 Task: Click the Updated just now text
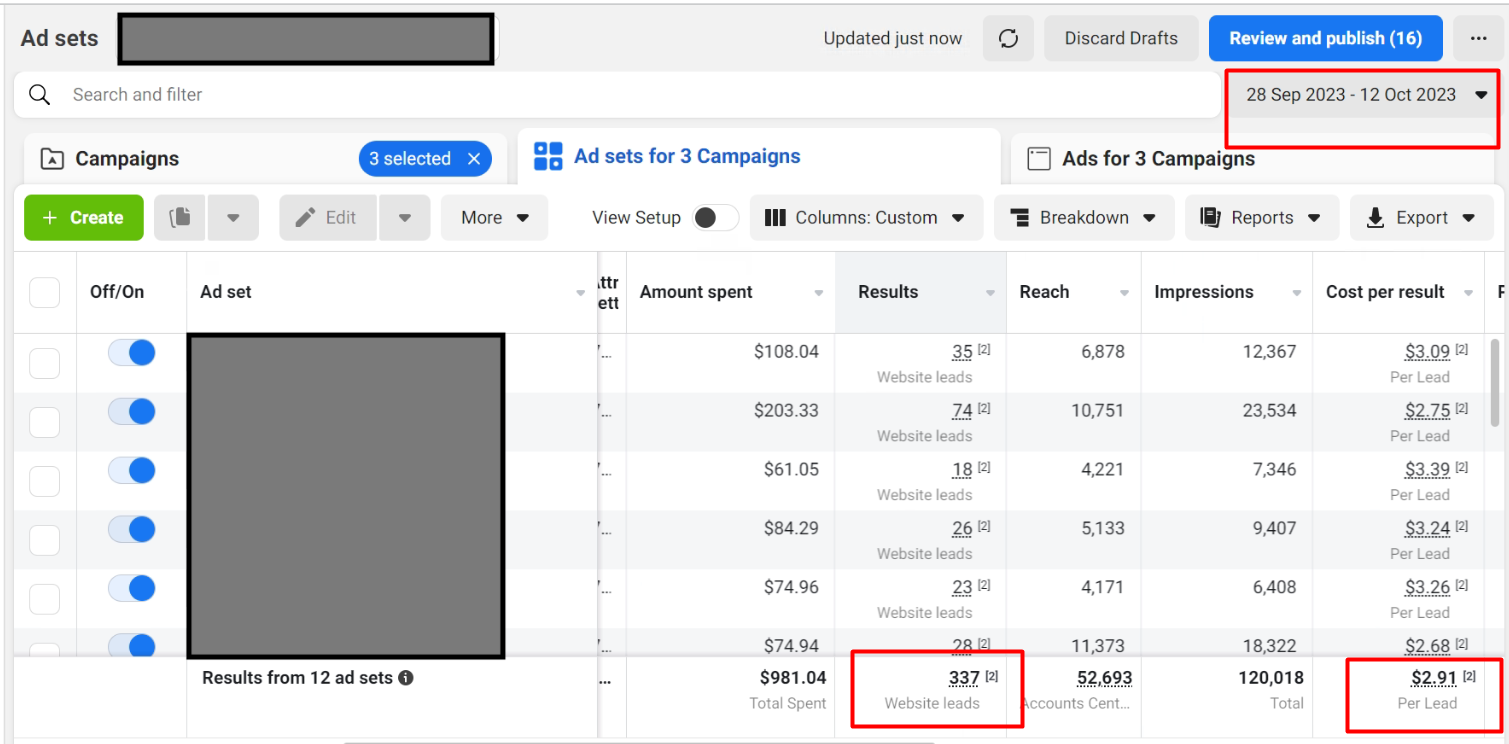point(893,39)
